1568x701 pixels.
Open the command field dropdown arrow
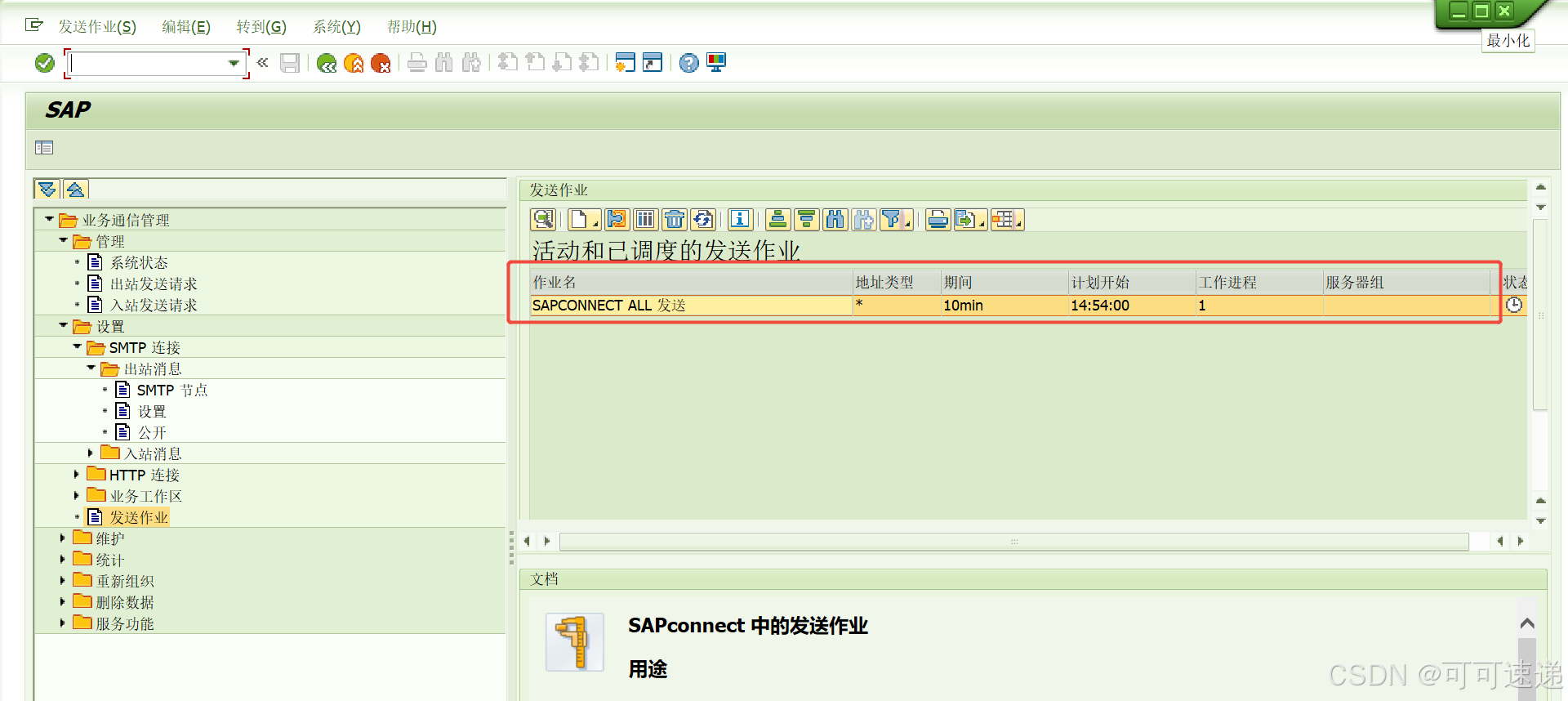[x=234, y=63]
